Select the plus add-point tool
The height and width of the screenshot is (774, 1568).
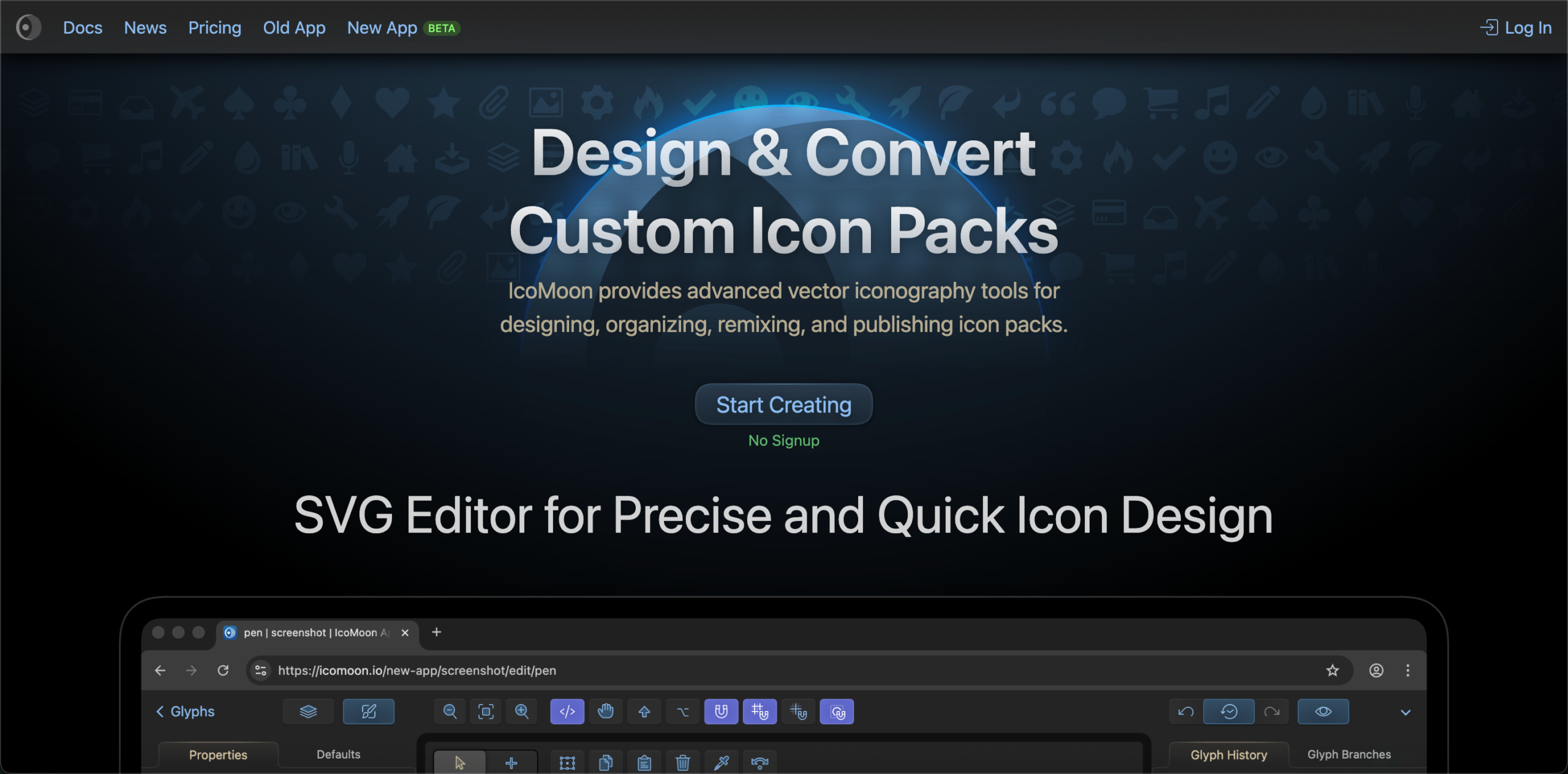511,763
